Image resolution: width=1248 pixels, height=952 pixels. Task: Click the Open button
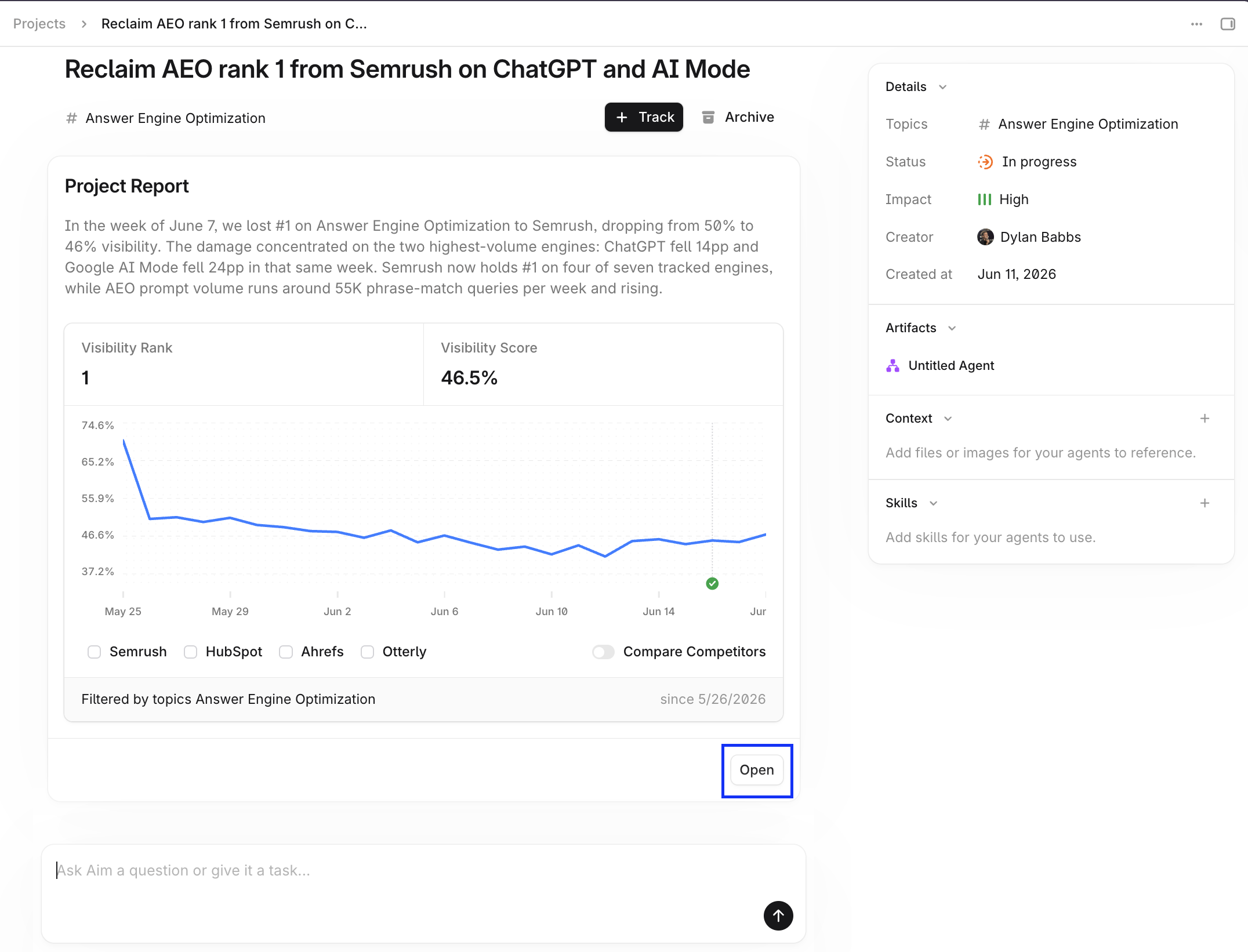(756, 770)
